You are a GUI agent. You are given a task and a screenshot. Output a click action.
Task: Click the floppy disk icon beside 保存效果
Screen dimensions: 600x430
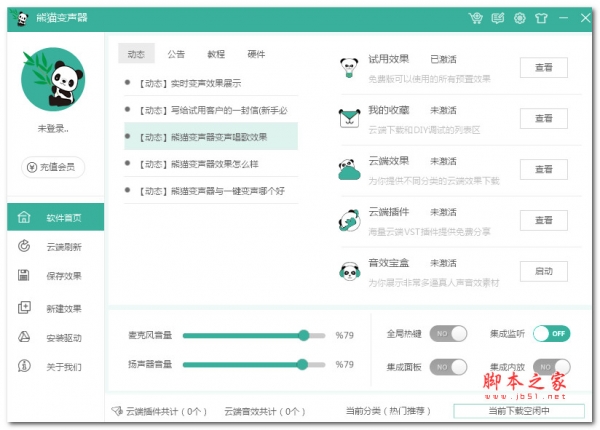tap(24, 275)
